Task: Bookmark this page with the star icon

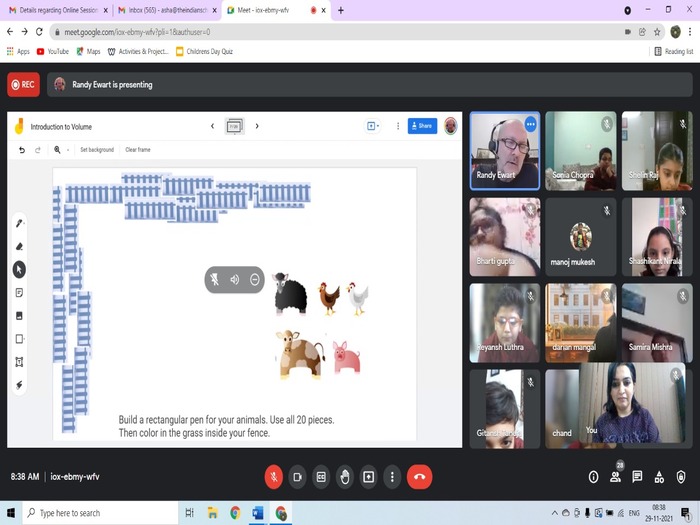Action: click(x=657, y=32)
